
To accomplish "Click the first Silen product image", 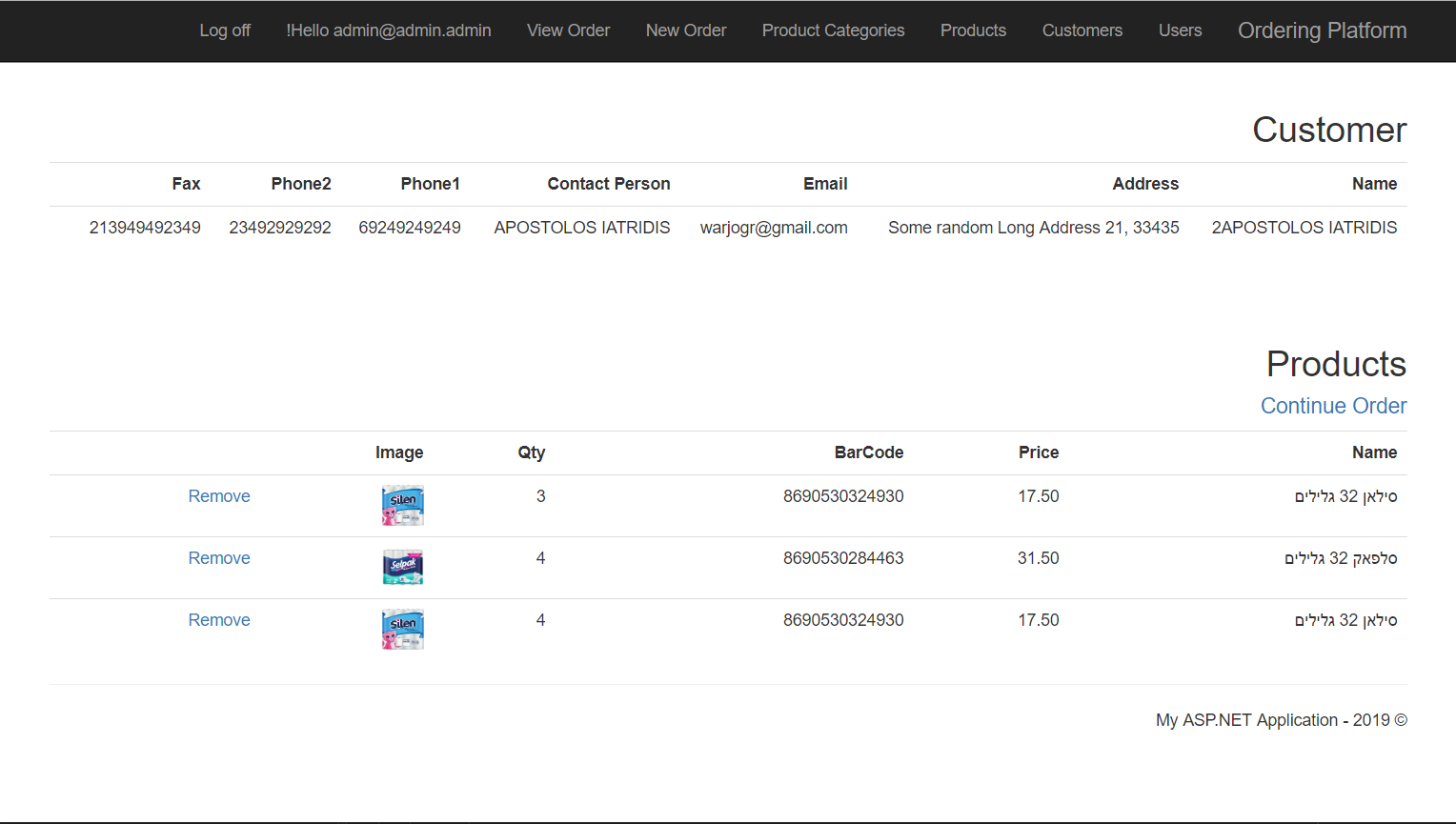I will point(402,505).
